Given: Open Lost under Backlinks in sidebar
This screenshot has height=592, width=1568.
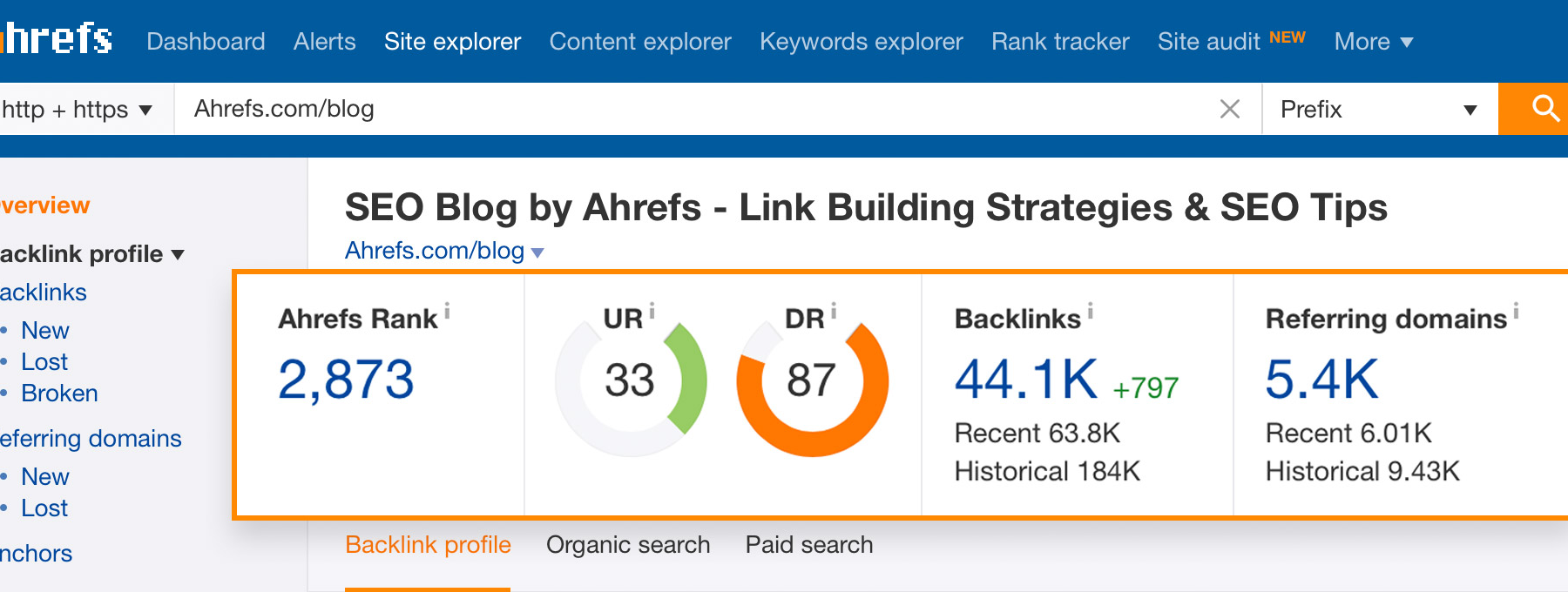Looking at the screenshot, I should (x=44, y=362).
